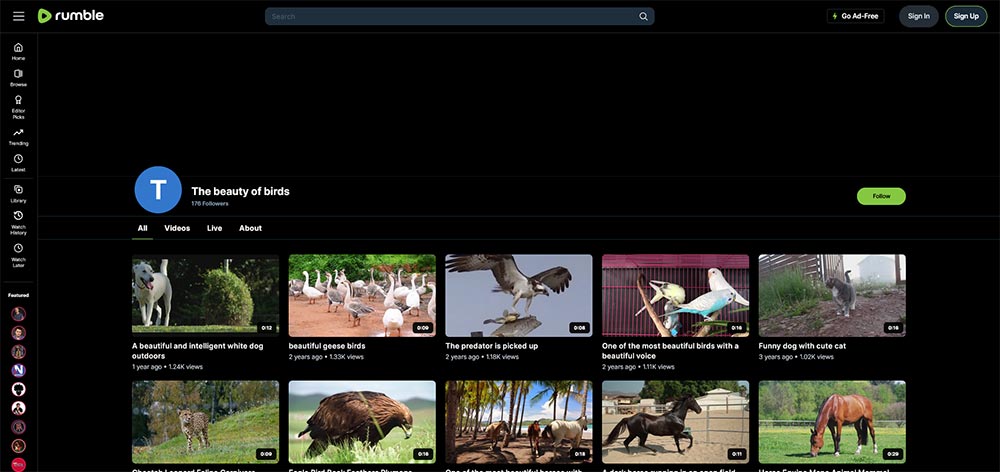Switch to the Live tab

(214, 228)
